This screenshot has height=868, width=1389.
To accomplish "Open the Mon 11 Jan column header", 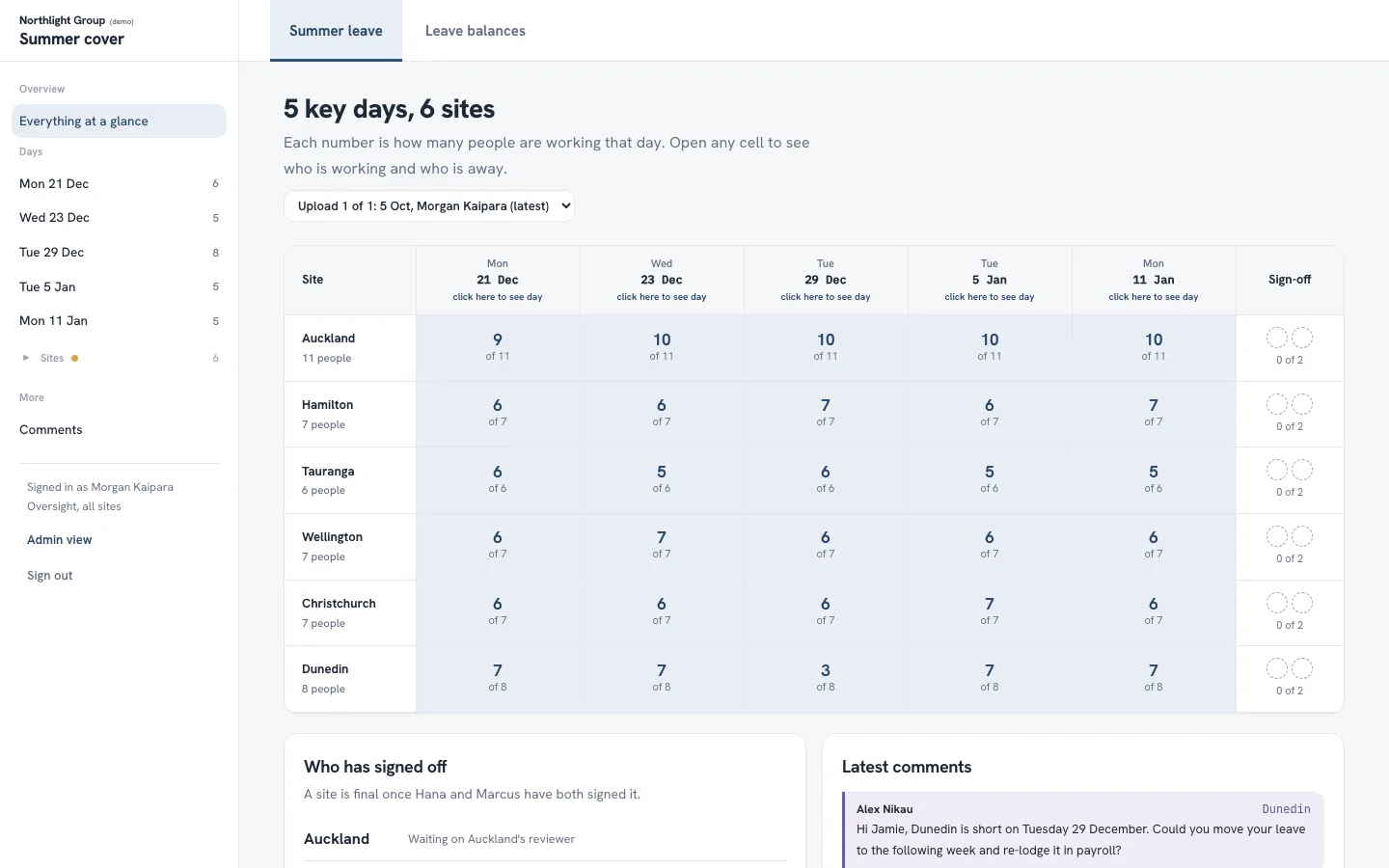I will [1154, 280].
